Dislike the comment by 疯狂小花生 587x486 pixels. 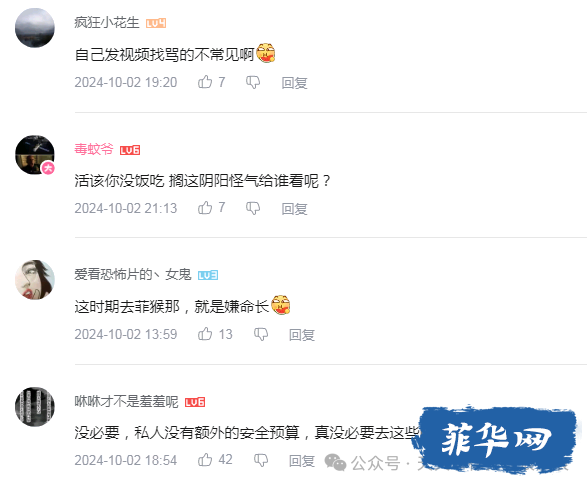click(253, 82)
